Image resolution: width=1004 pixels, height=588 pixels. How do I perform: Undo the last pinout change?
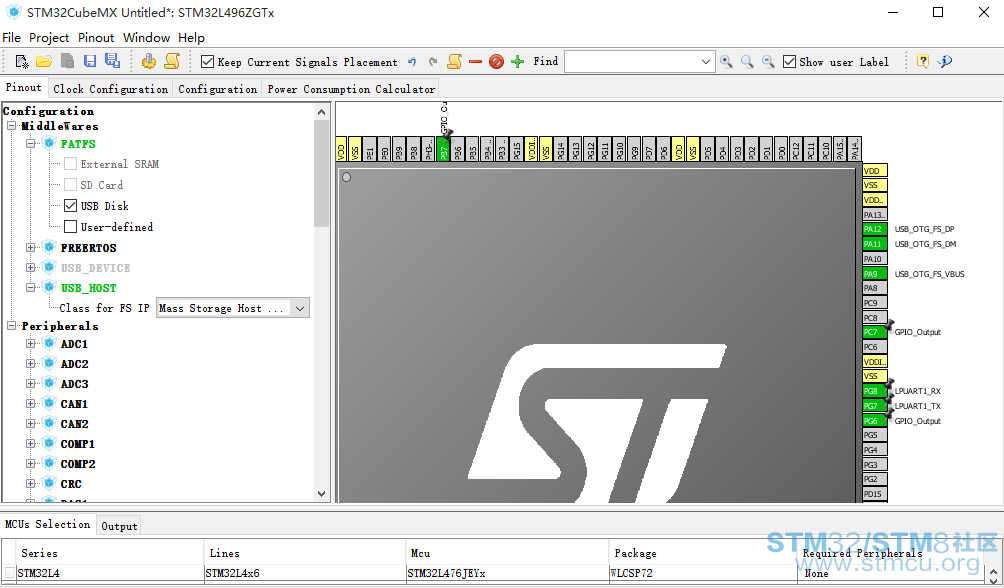point(412,61)
